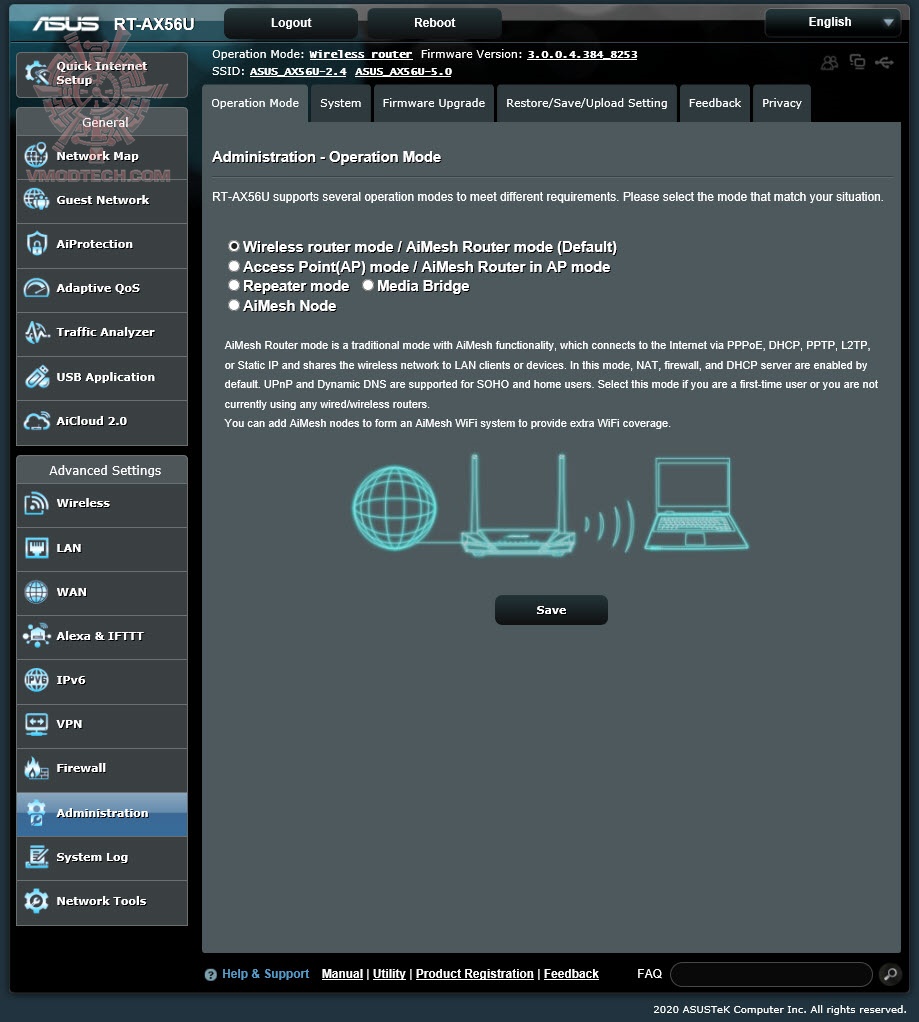Viewport: 919px width, 1022px height.
Task: Switch to the Privacy tab
Action: (x=781, y=103)
